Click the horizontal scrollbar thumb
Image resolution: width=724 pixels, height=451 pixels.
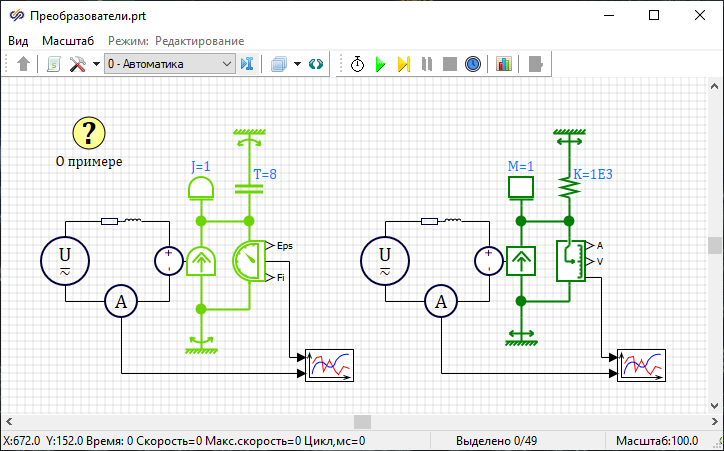pyautogui.click(x=363, y=422)
